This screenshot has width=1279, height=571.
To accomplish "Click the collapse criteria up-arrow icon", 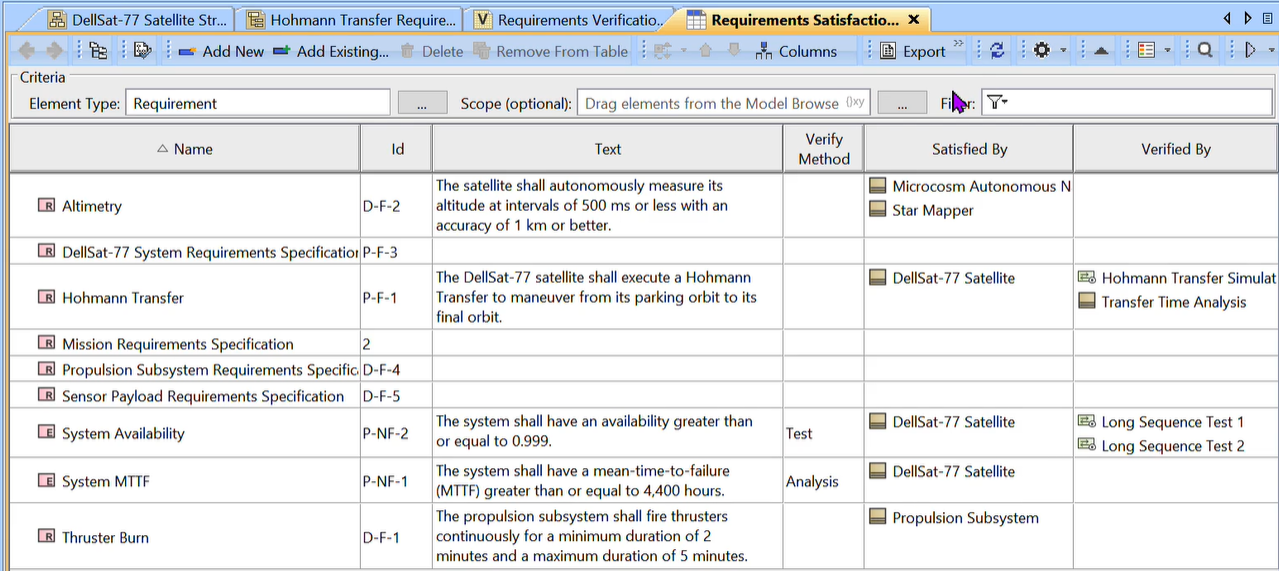I will 1101,51.
